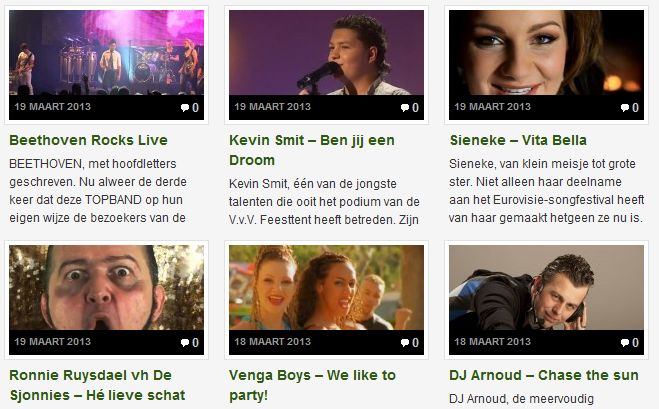Open Venga Boys – We like to party! link
Image resolution: width=659 pixels, height=409 pixels.
(x=312, y=385)
